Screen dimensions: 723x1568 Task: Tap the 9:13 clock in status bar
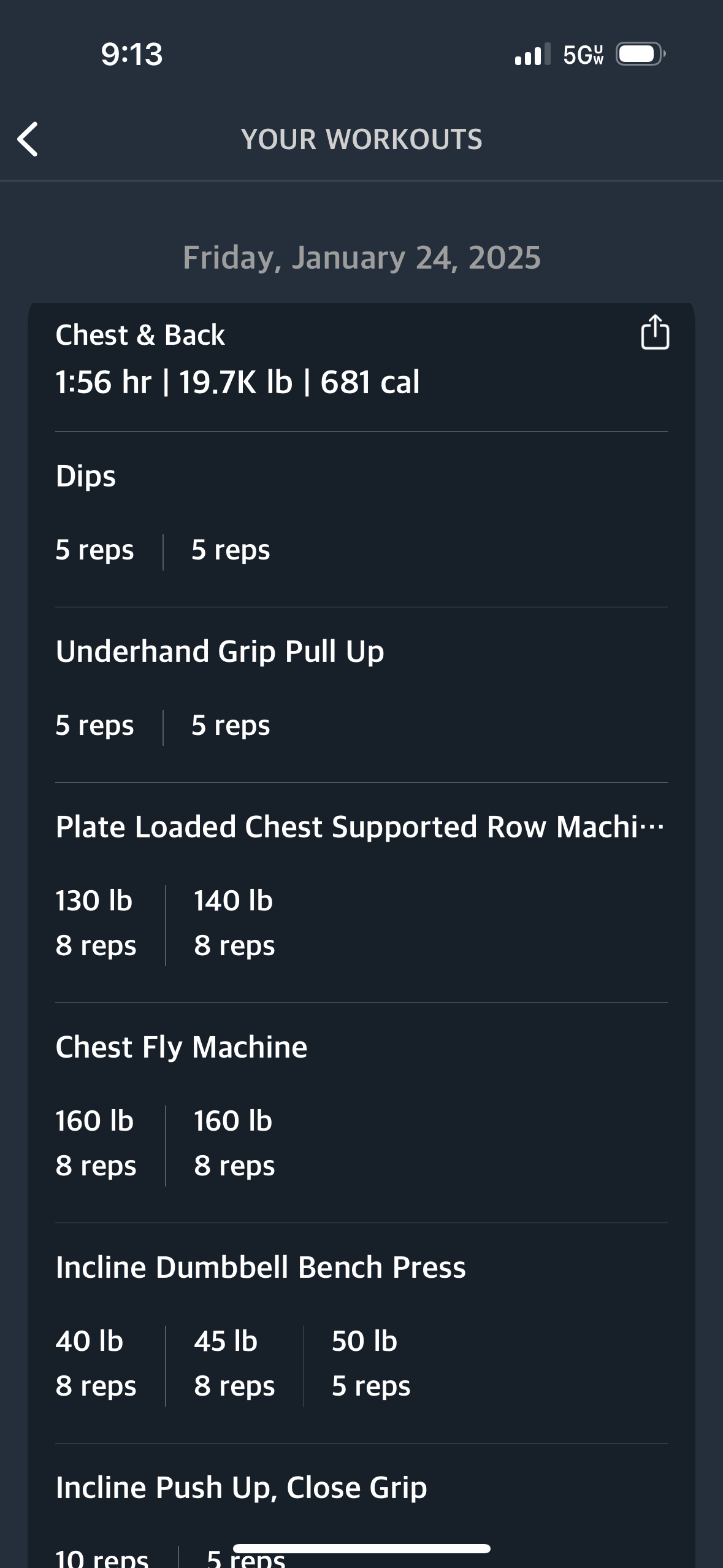(132, 54)
